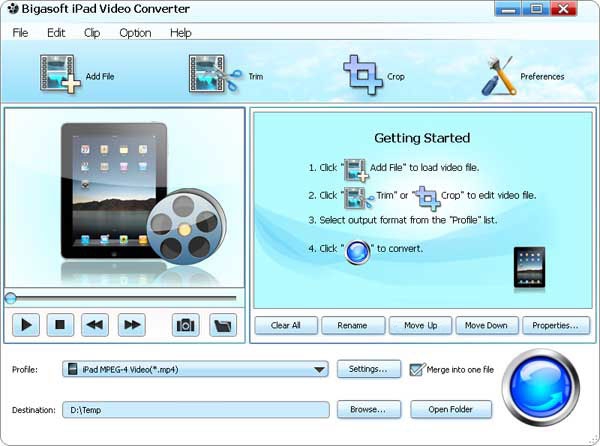Open the Edit menu
Viewport: 600px width, 446px height.
click(x=56, y=33)
